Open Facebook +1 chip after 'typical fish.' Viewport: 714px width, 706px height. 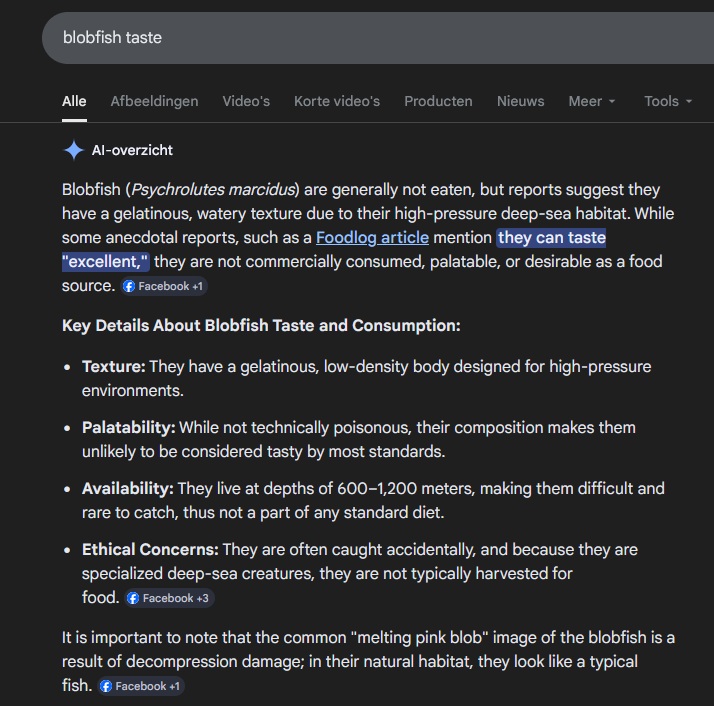[141, 686]
